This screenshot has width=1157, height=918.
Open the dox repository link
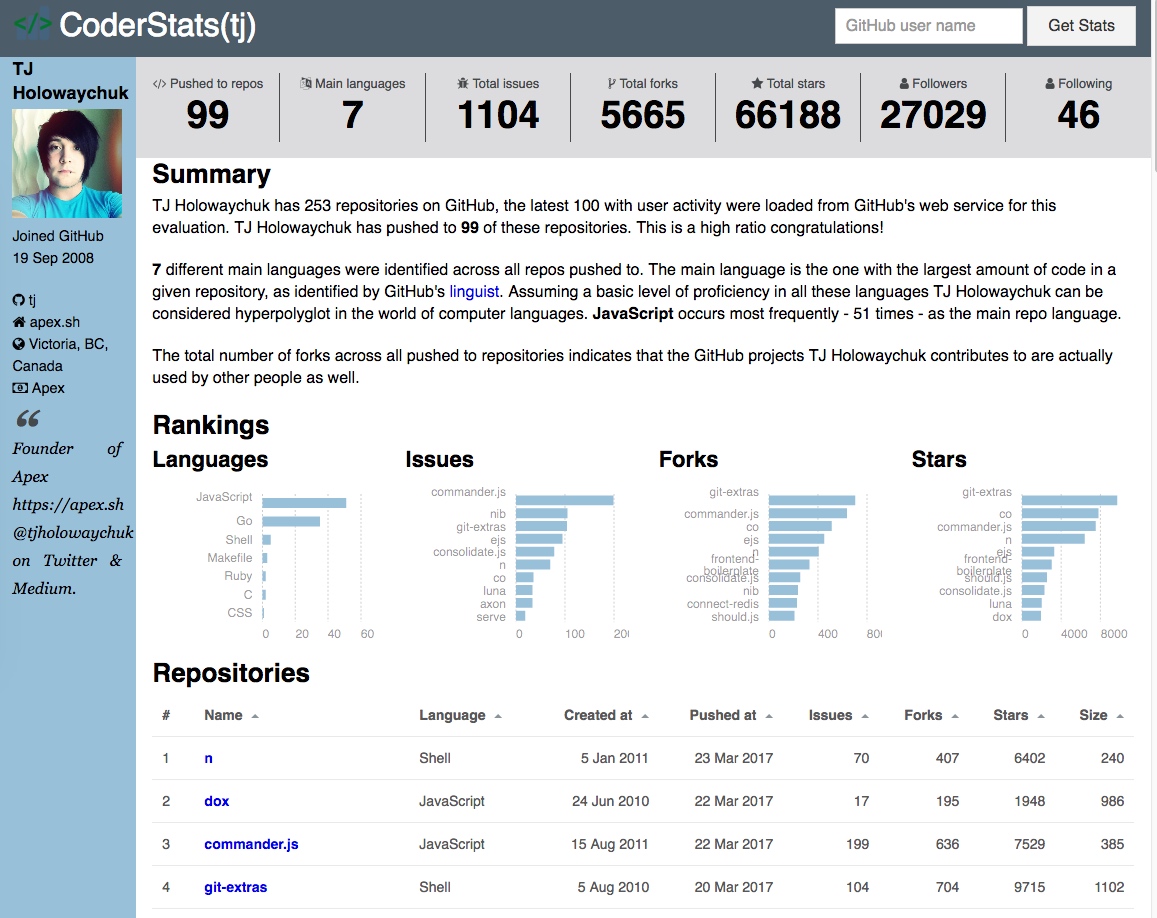pyautogui.click(x=216, y=801)
